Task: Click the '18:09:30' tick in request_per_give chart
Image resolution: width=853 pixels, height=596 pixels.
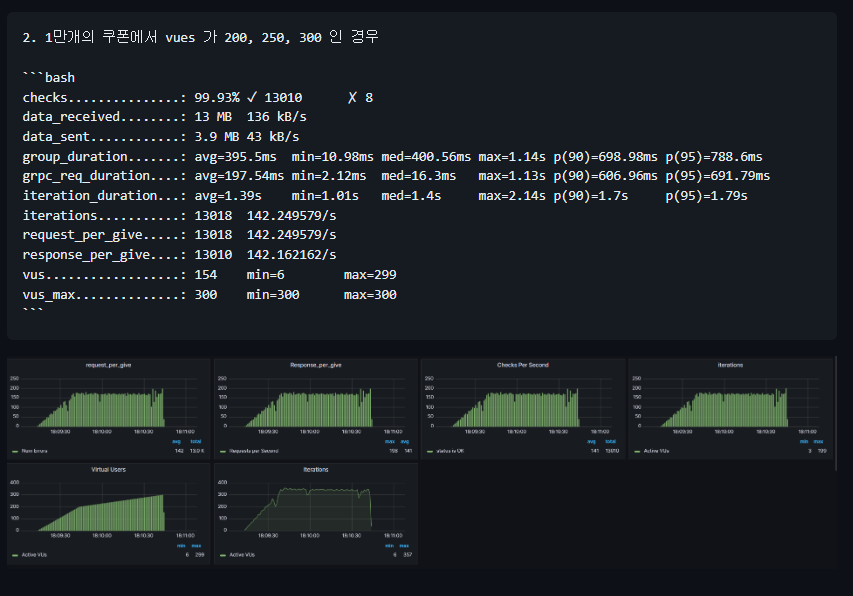Action: (x=60, y=432)
